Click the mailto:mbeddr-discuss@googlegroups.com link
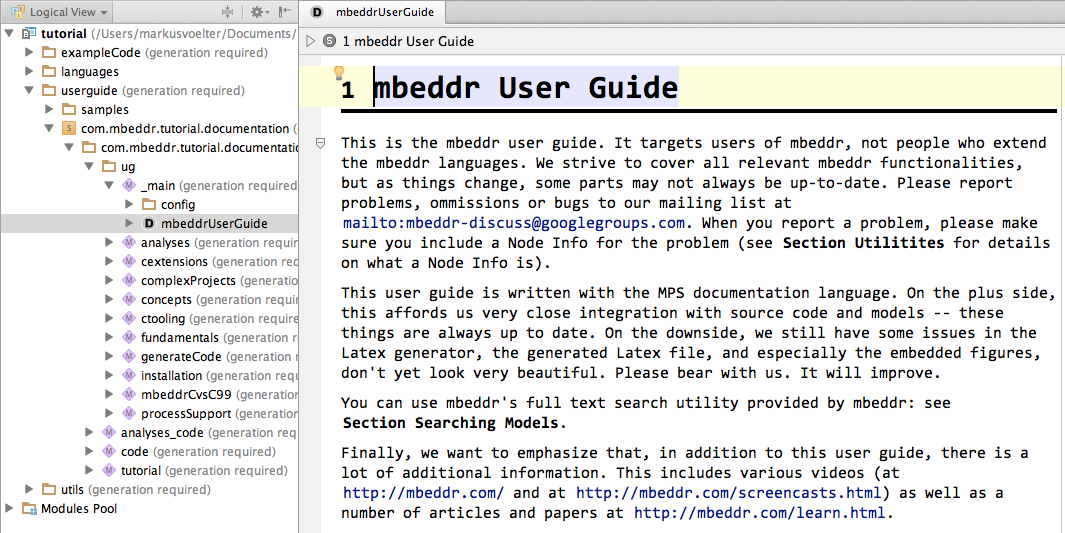The width and height of the screenshot is (1065, 533). coord(513,223)
